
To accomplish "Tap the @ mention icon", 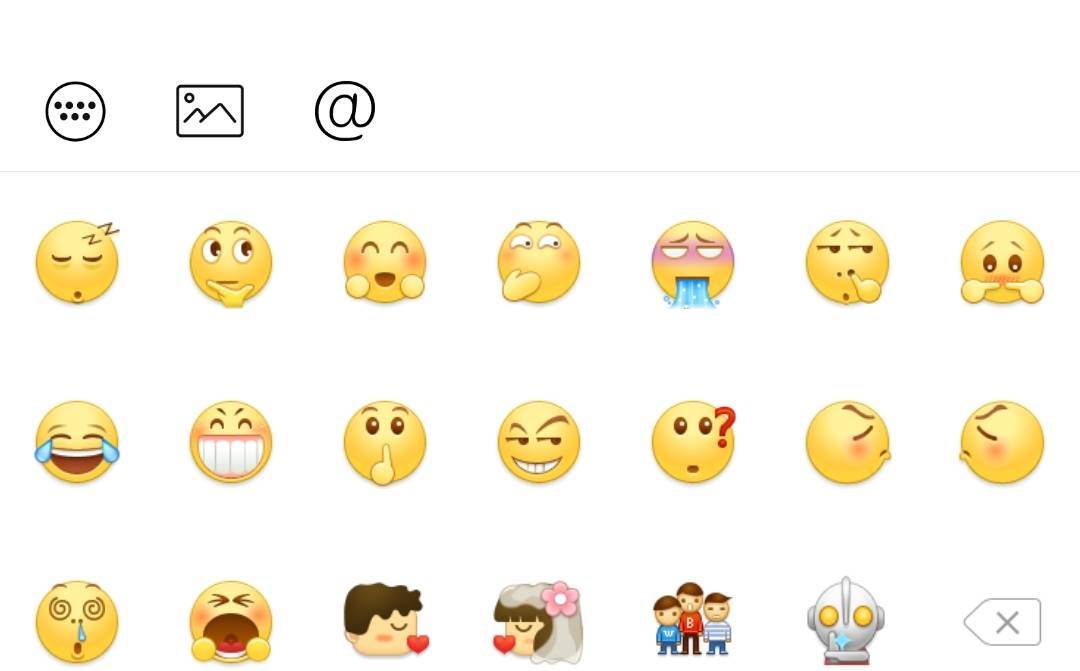I will pos(345,111).
